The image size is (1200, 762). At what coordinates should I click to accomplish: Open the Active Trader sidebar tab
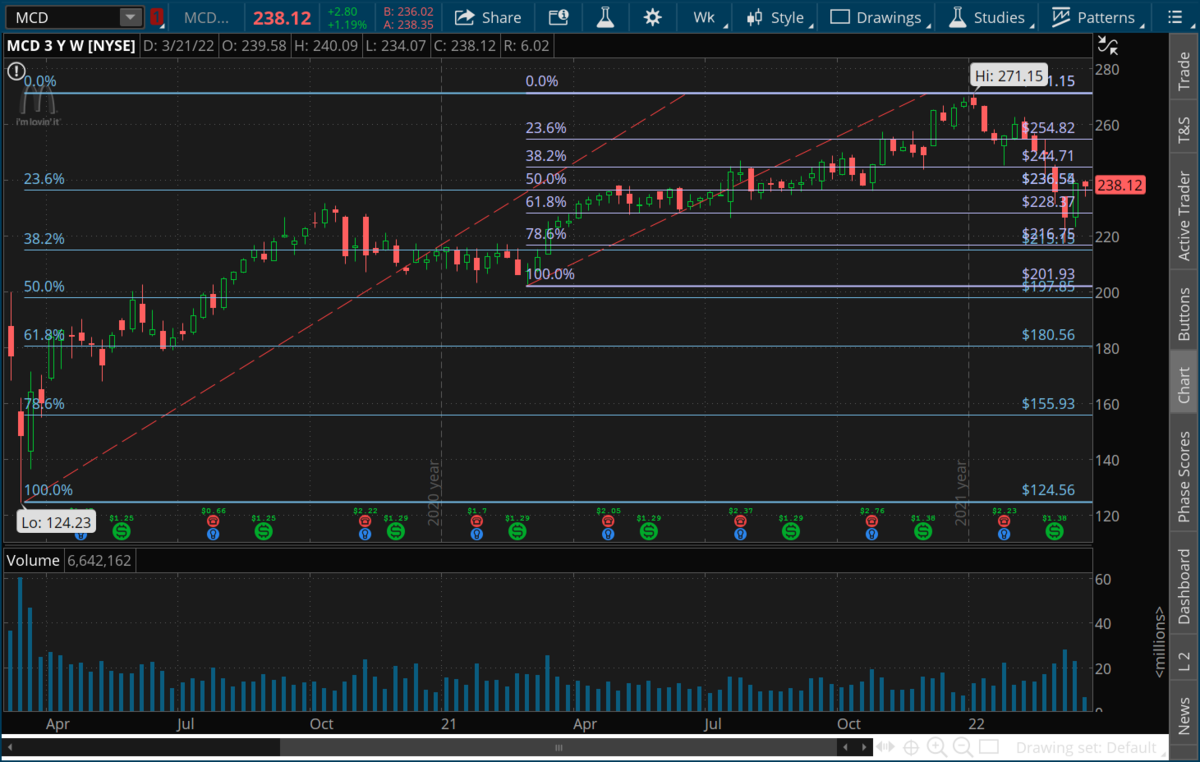coord(1185,217)
